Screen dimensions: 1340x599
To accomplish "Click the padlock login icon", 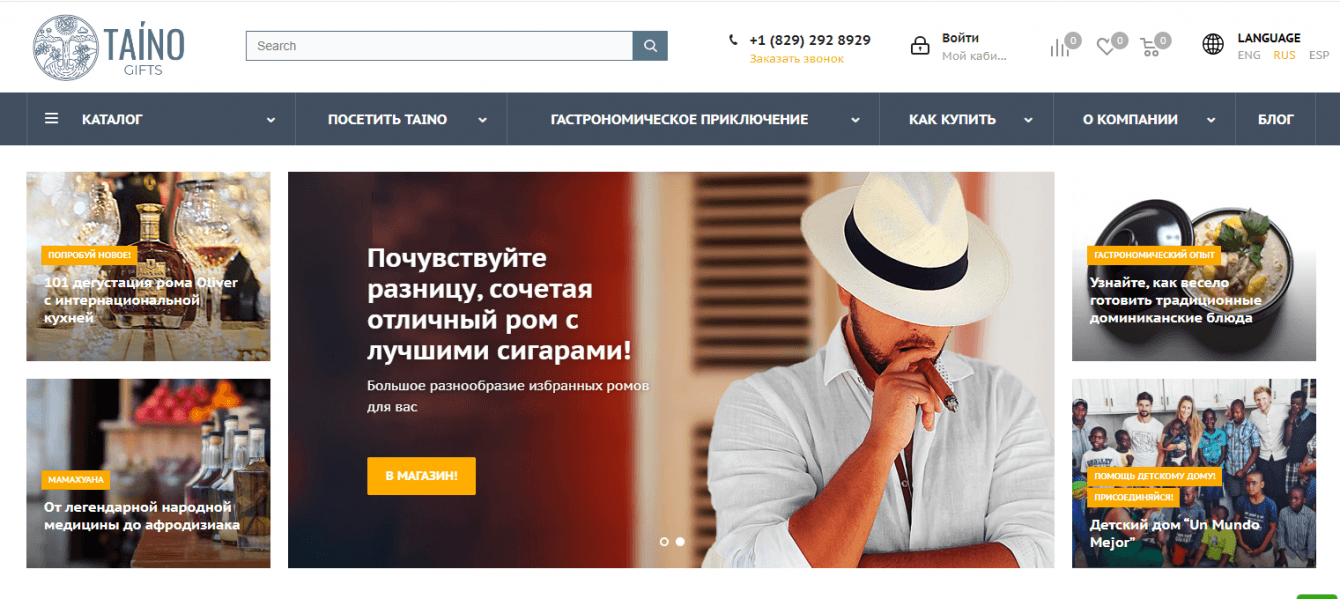I will point(920,46).
